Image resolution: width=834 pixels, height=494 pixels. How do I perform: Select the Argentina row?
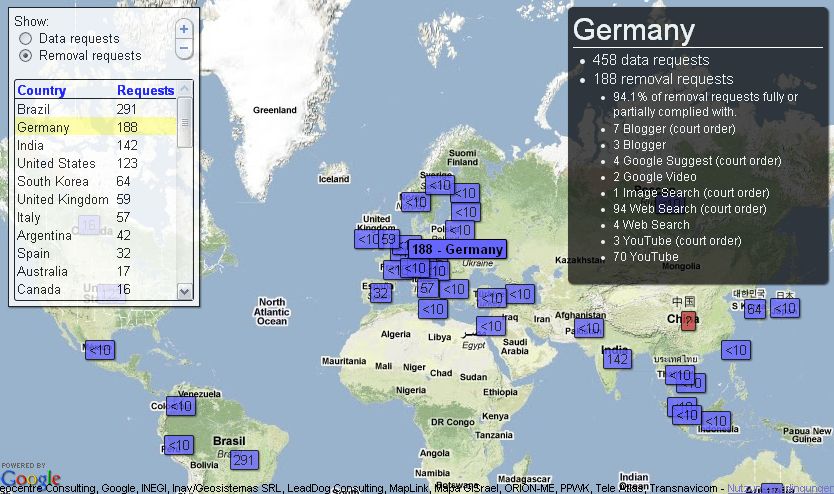96,235
